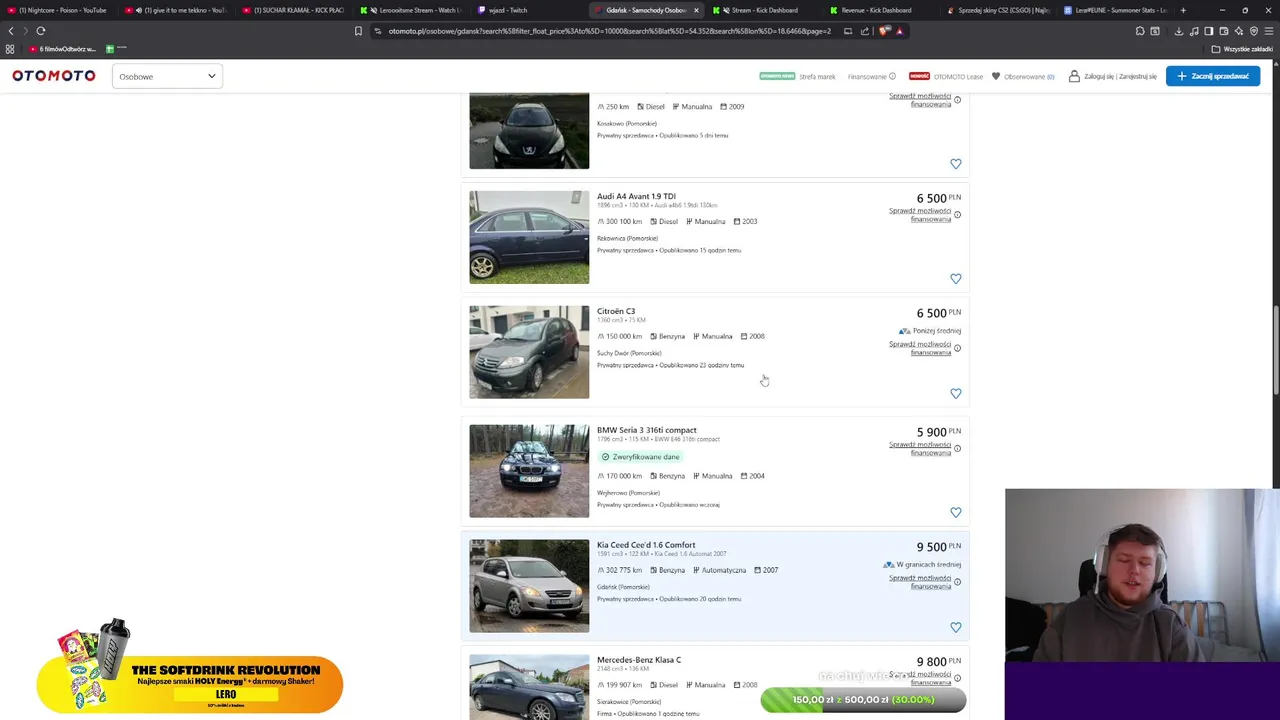Open Brave Shields lion icon

point(884,31)
